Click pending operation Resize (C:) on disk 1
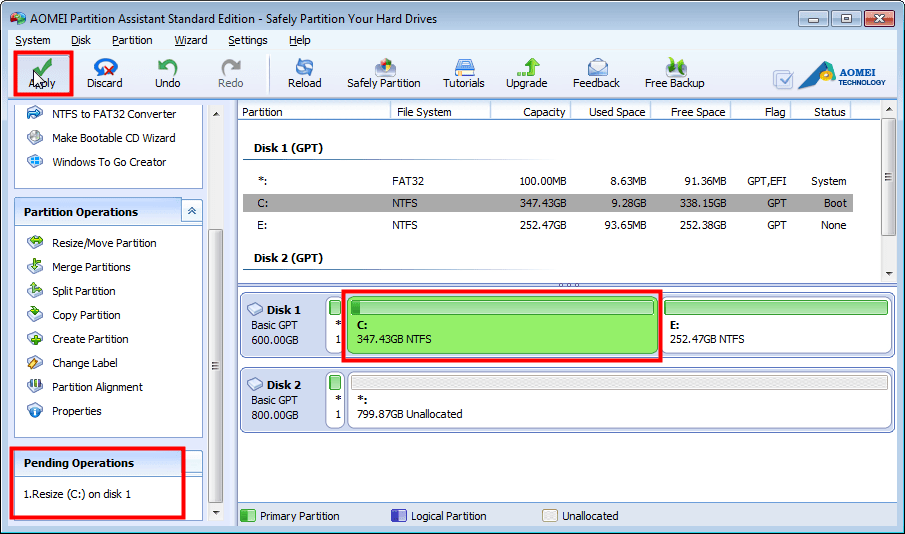The width and height of the screenshot is (905, 534). click(77, 494)
